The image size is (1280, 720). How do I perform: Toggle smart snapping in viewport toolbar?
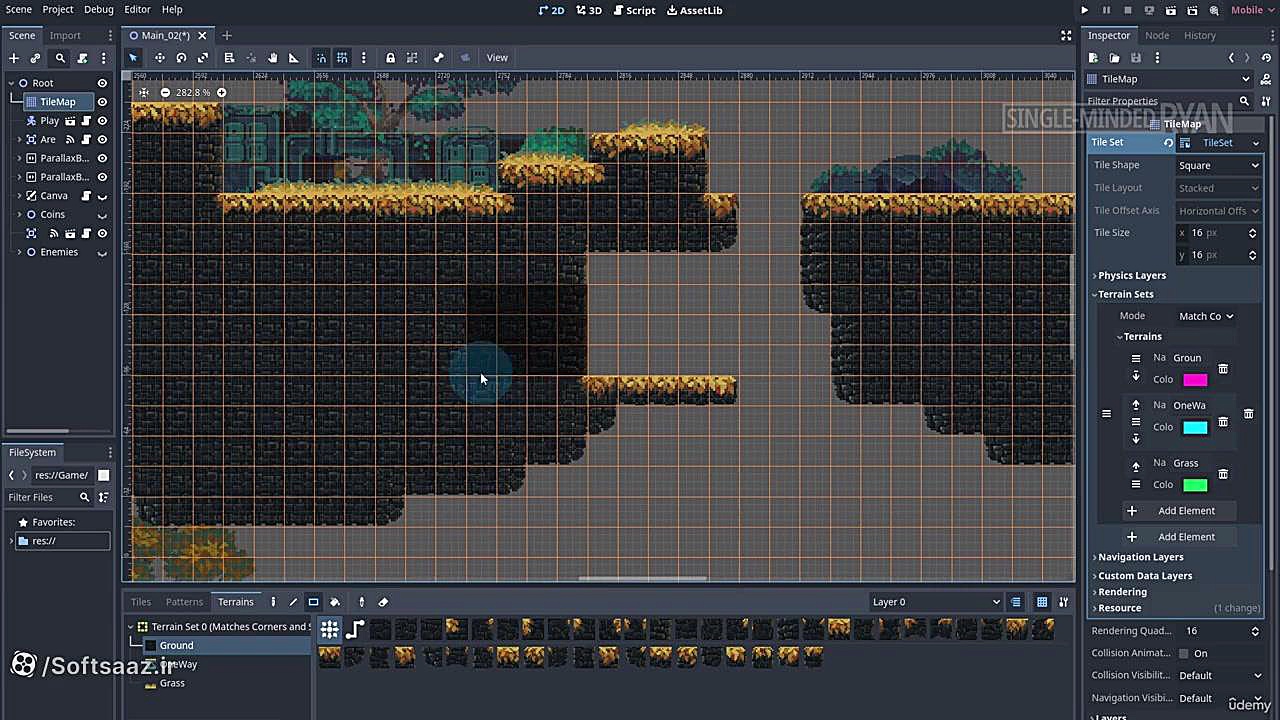coord(321,58)
